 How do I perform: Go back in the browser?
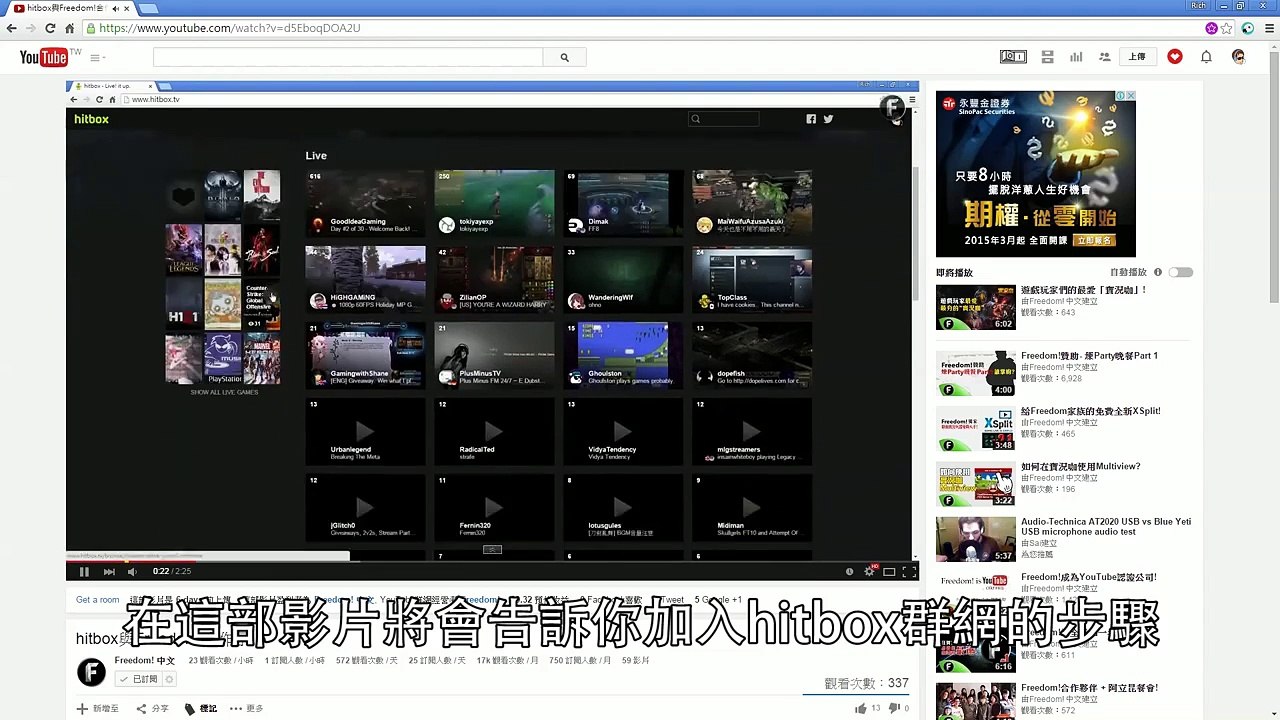[12, 28]
